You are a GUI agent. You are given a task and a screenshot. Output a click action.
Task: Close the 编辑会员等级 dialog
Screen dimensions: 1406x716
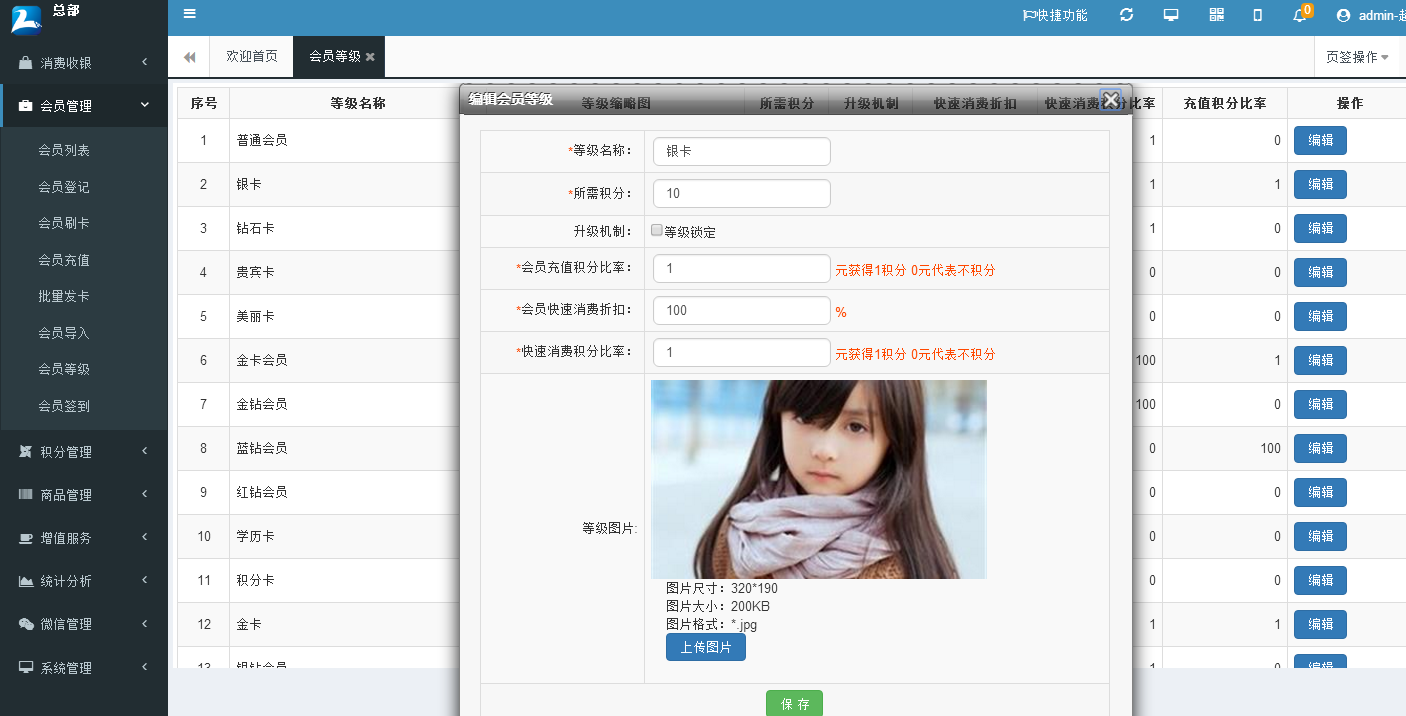point(1110,99)
